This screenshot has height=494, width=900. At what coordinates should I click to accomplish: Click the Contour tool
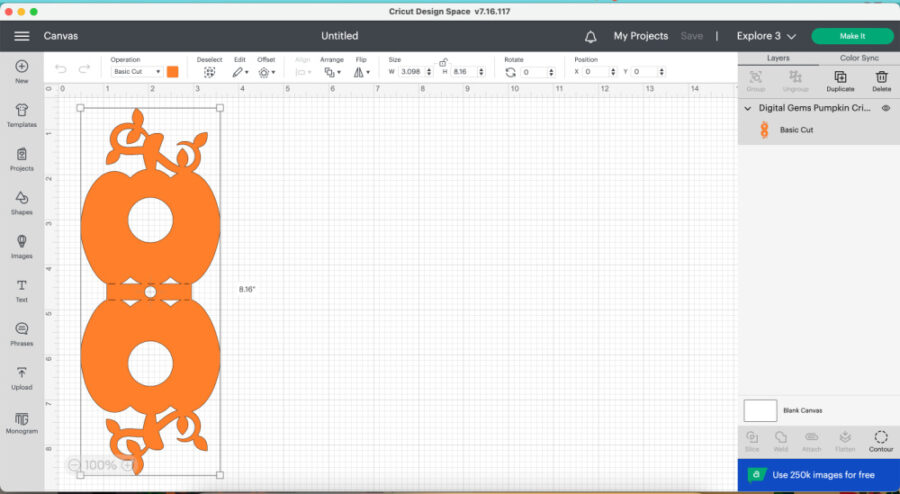click(880, 440)
